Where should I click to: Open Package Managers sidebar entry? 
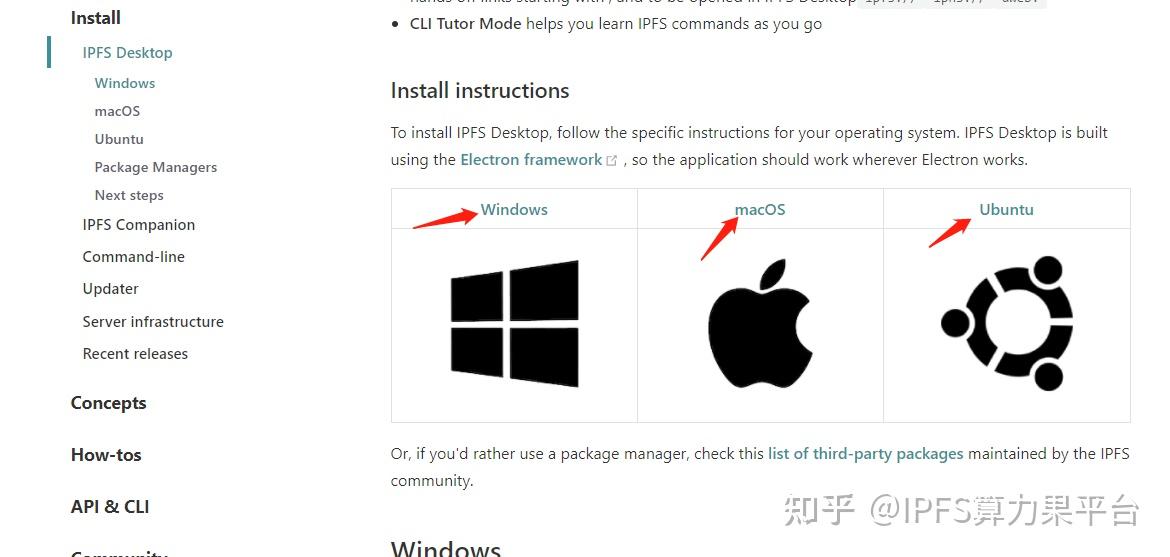click(155, 167)
